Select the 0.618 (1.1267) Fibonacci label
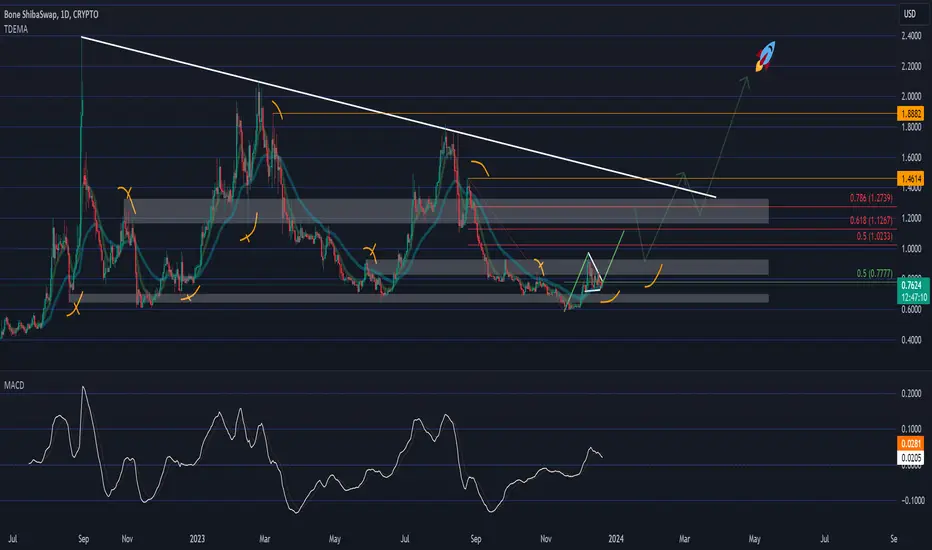Image resolution: width=932 pixels, height=550 pixels. (871, 221)
